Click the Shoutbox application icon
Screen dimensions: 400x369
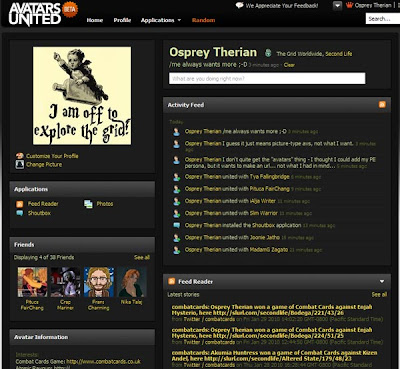pyautogui.click(x=20, y=213)
